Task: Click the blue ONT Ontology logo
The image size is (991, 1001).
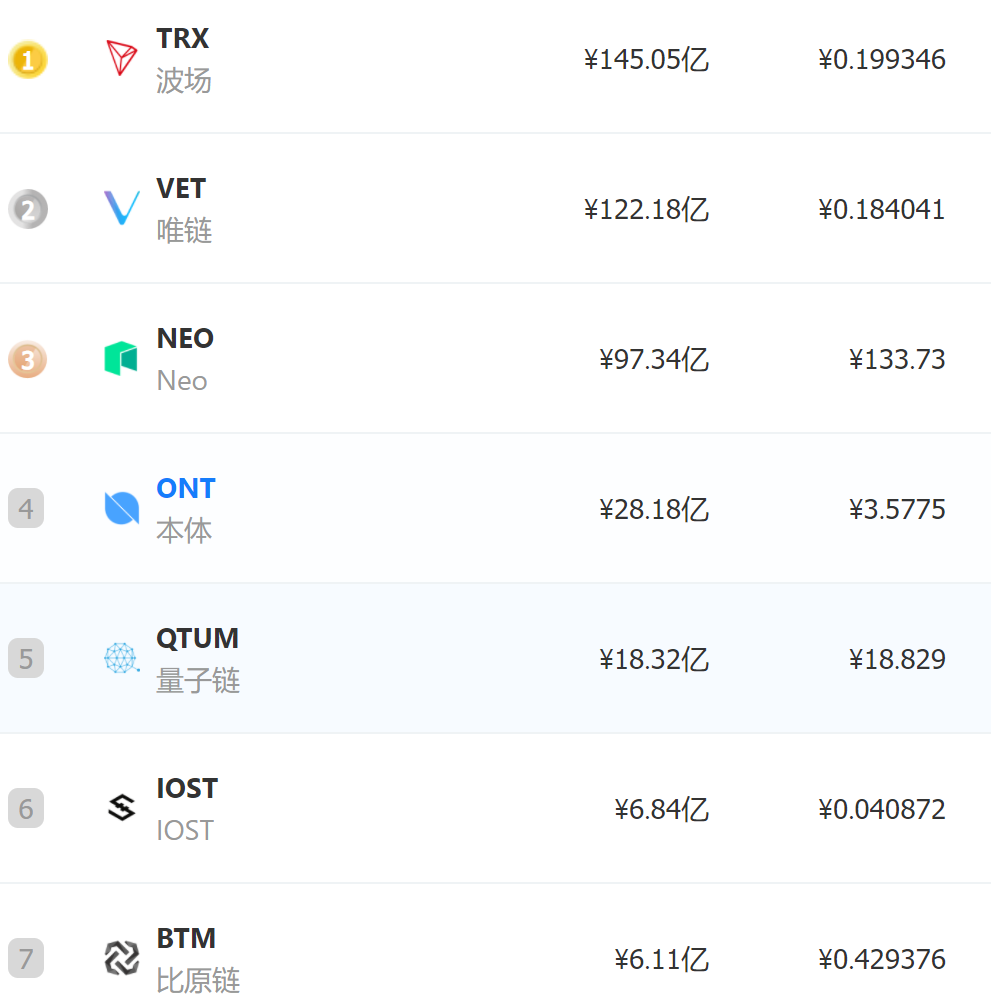Action: pos(121,508)
